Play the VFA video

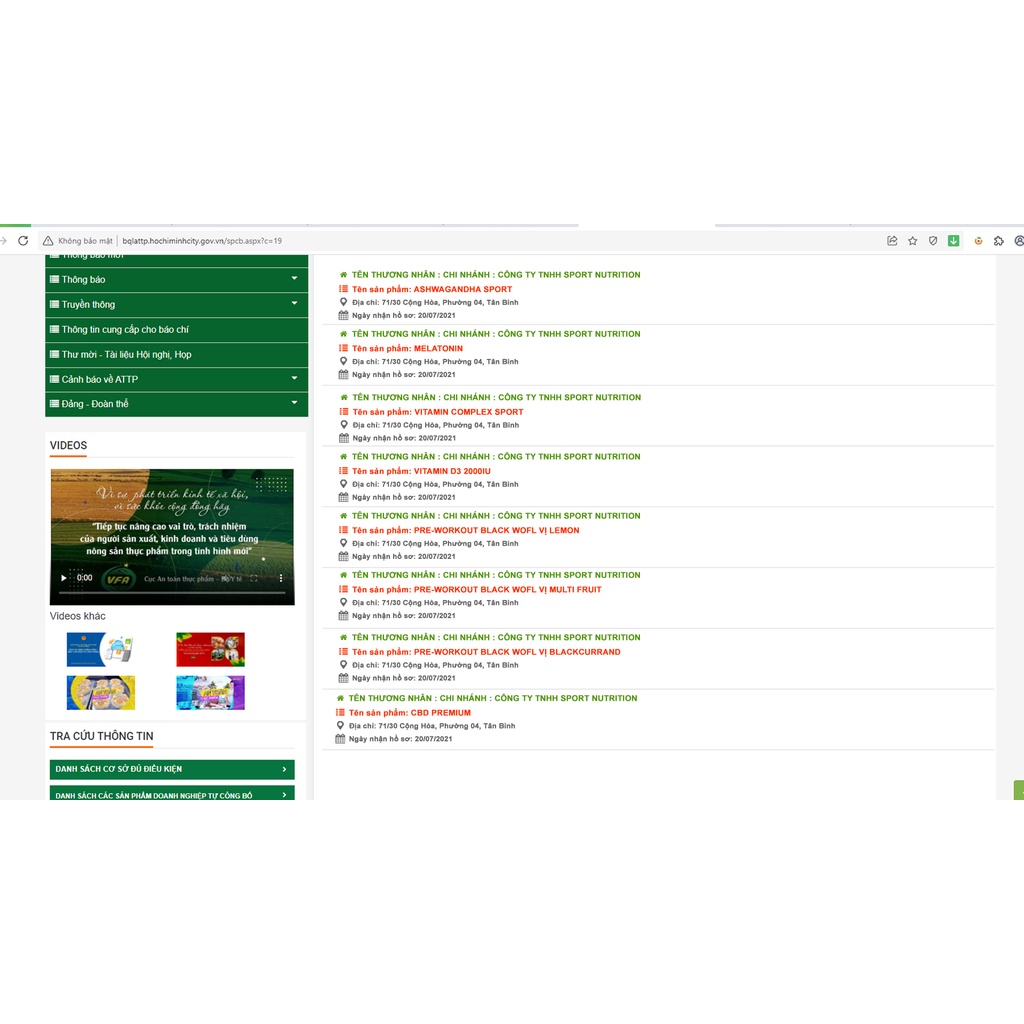[x=65, y=578]
